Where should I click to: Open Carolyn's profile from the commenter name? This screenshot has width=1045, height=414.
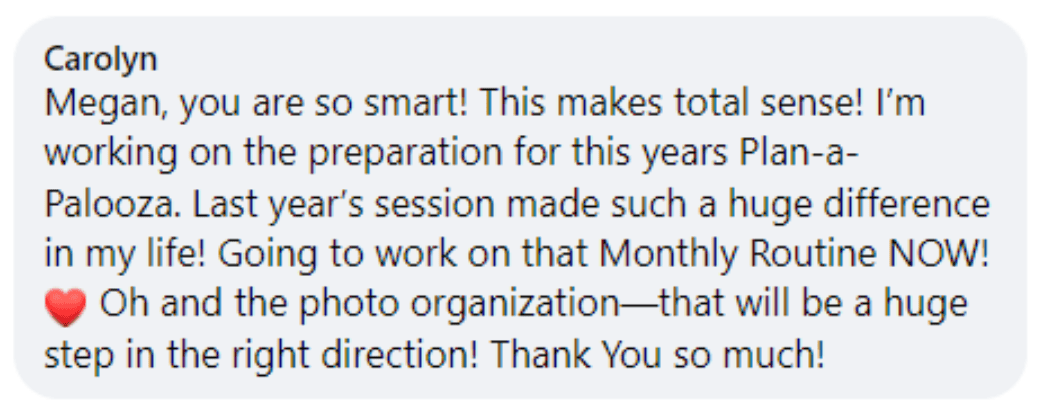coord(100,60)
